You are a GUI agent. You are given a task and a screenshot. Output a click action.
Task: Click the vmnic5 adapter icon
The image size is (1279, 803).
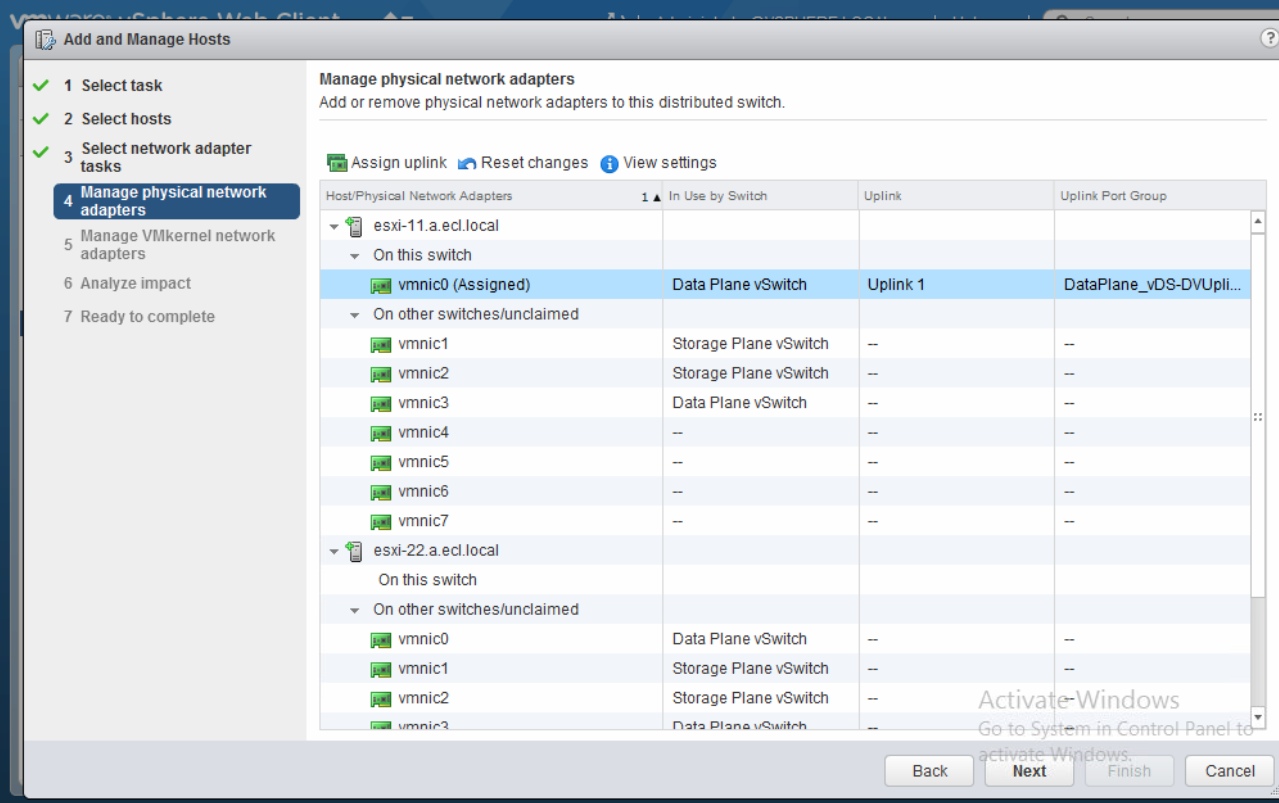381,463
